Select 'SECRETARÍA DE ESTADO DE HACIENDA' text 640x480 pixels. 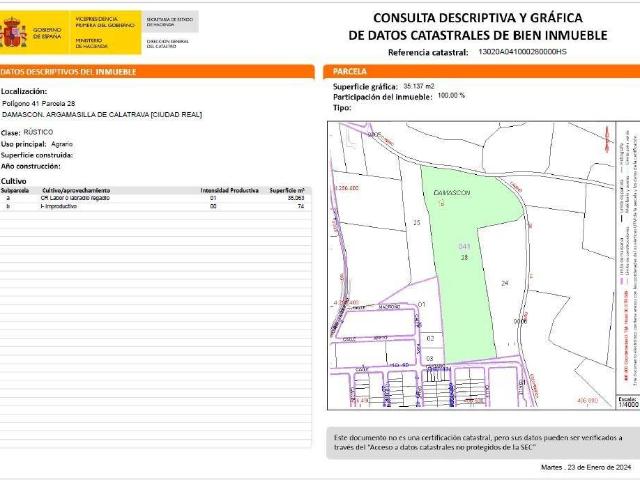(170, 22)
